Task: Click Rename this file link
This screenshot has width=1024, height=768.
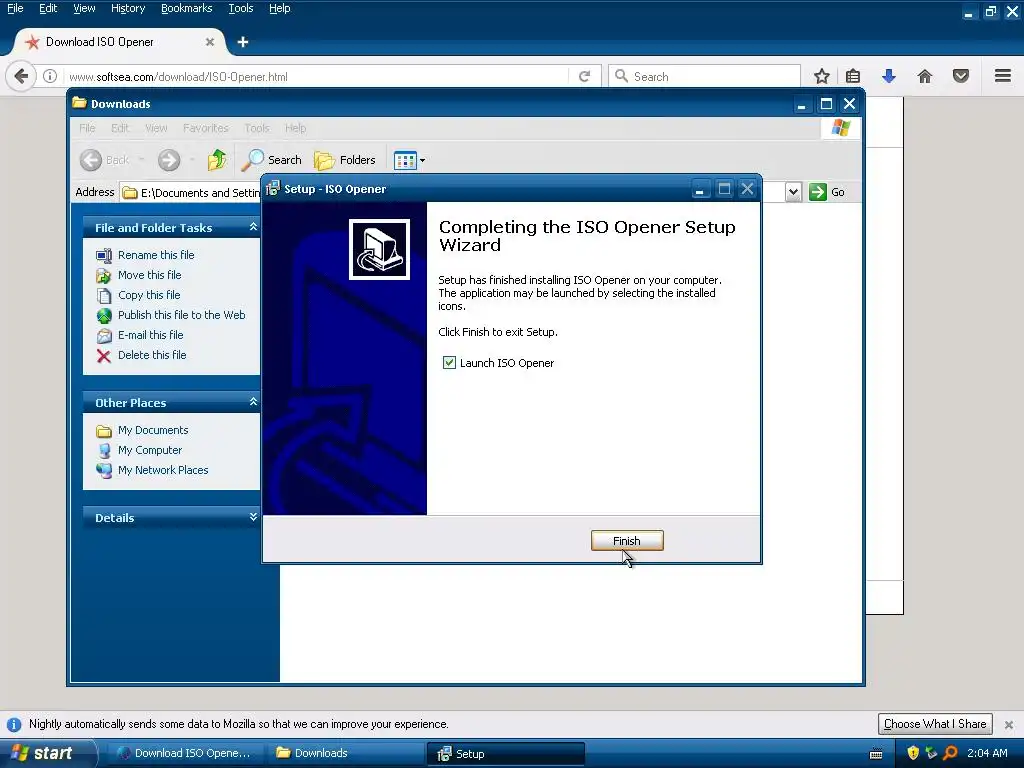Action: point(156,255)
